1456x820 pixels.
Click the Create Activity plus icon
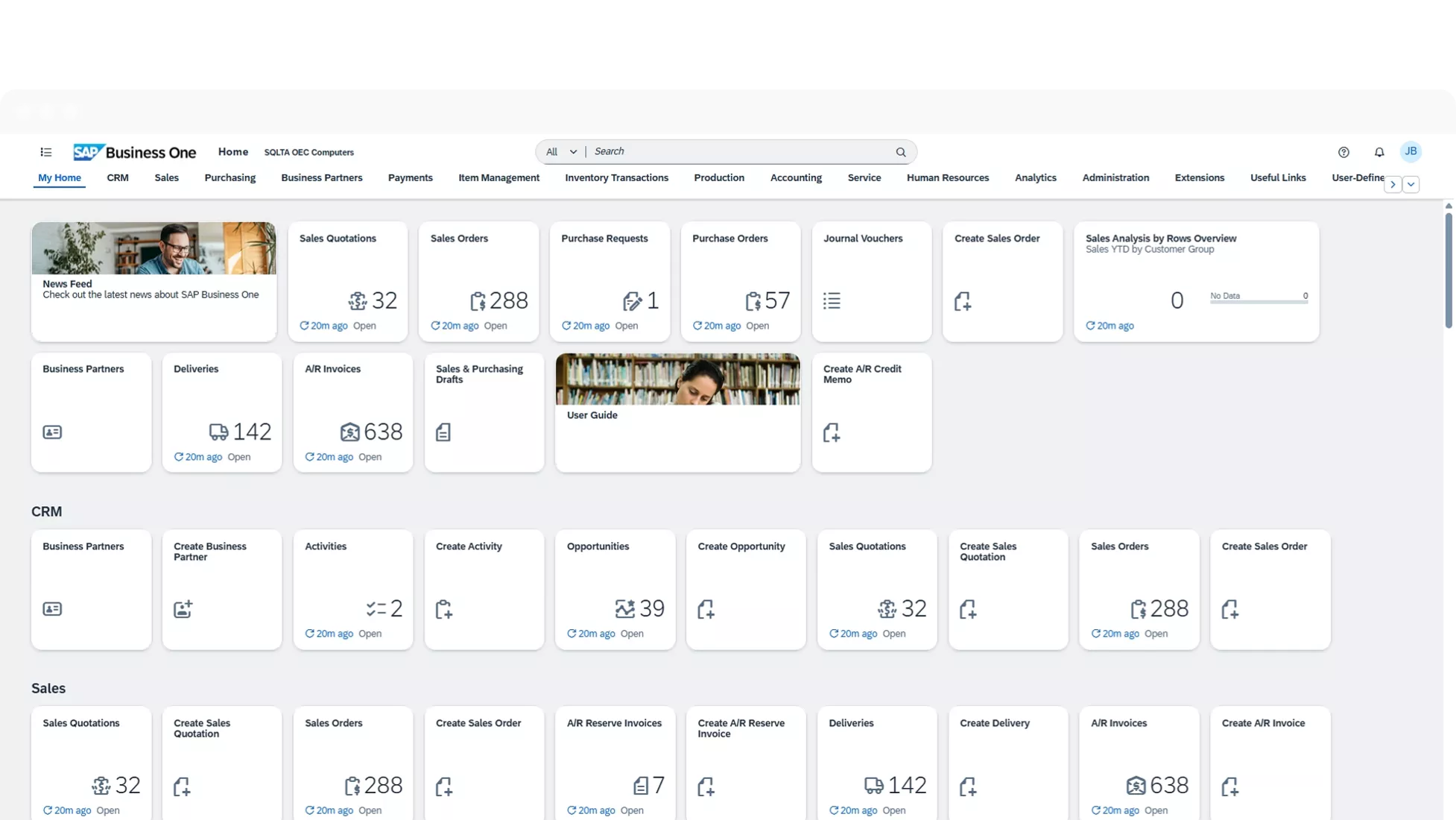pyautogui.click(x=444, y=609)
